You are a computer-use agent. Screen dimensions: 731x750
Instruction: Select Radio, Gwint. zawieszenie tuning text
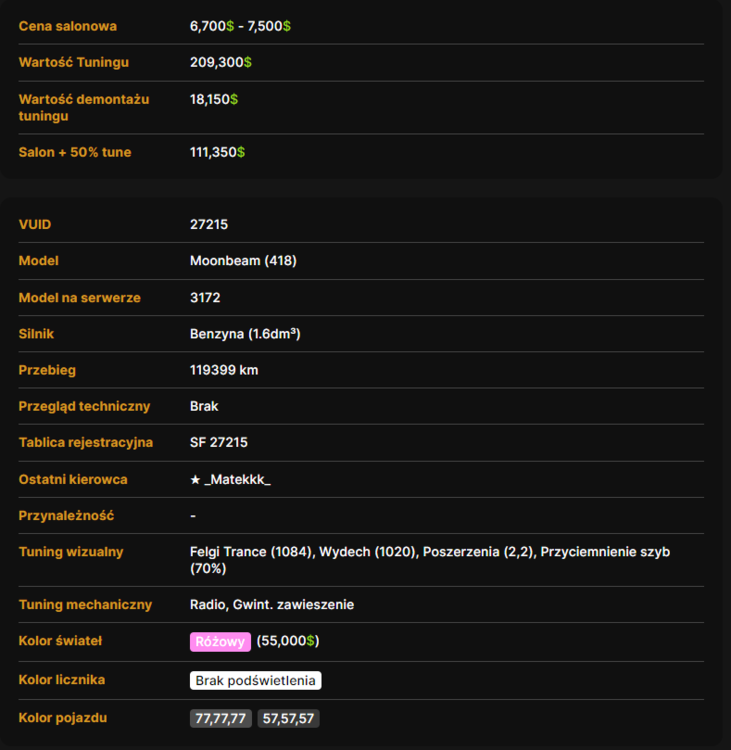[272, 605]
